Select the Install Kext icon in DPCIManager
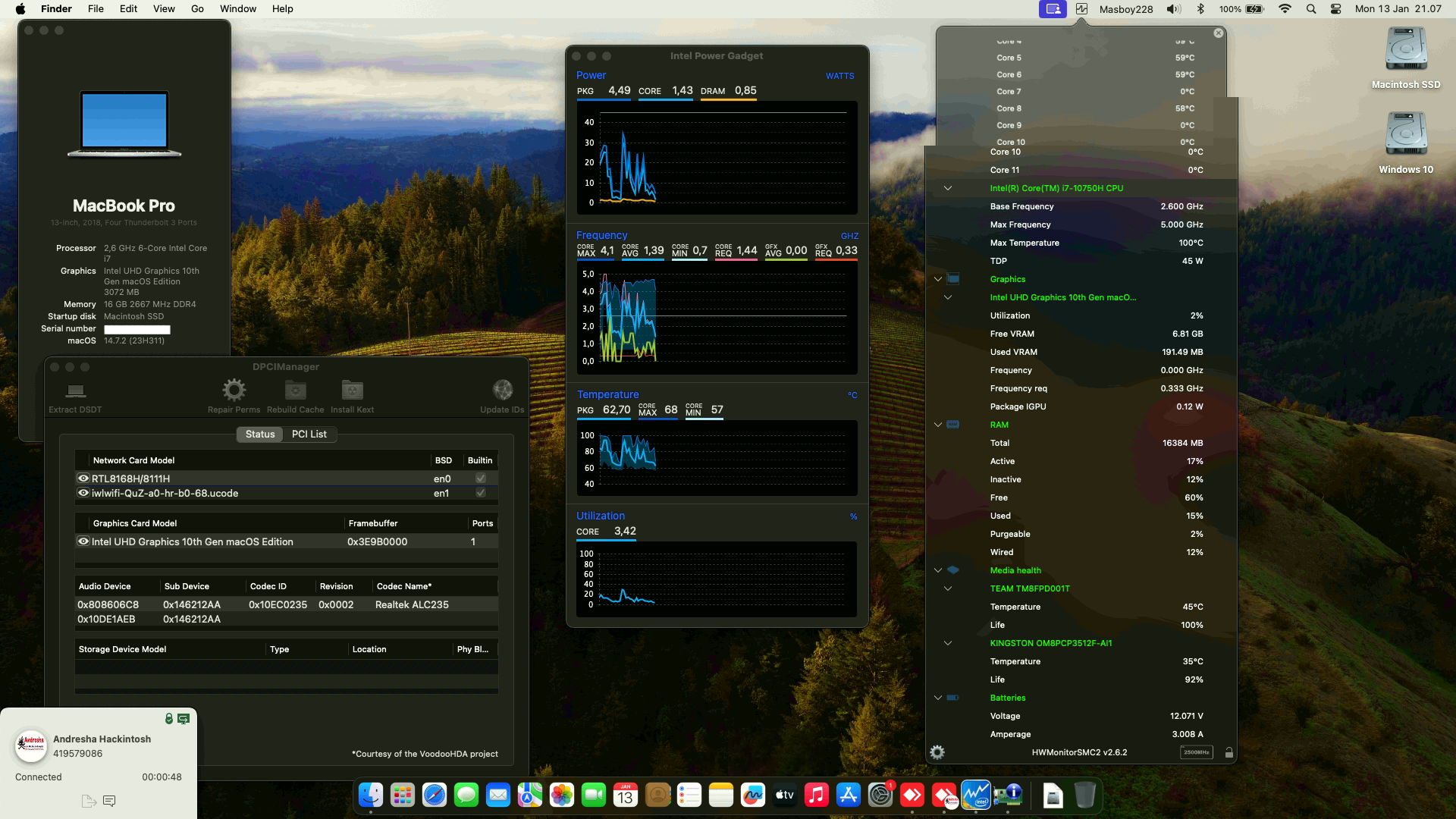The image size is (1456, 819). [x=351, y=391]
